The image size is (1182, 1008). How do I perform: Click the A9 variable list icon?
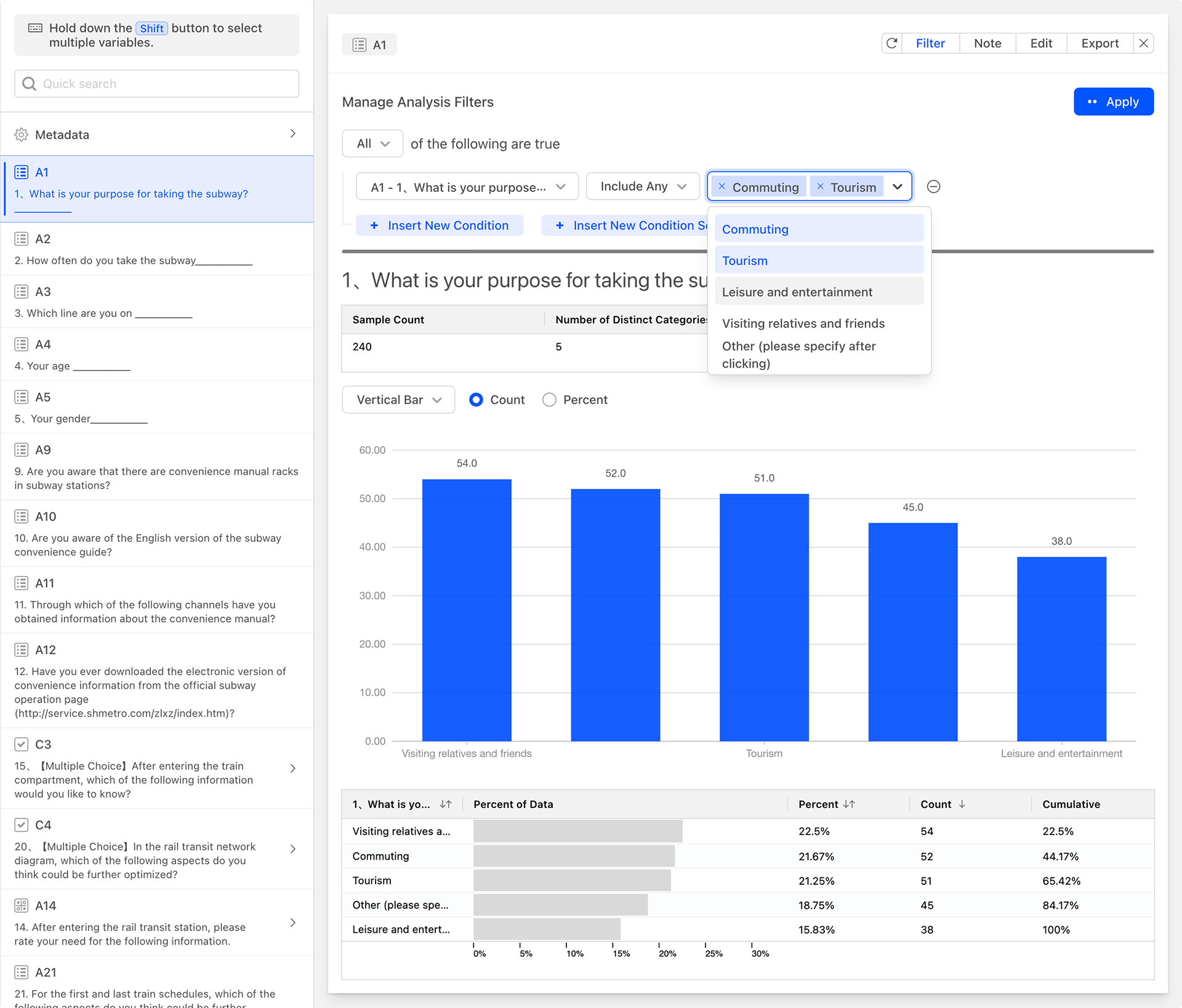tap(22, 450)
